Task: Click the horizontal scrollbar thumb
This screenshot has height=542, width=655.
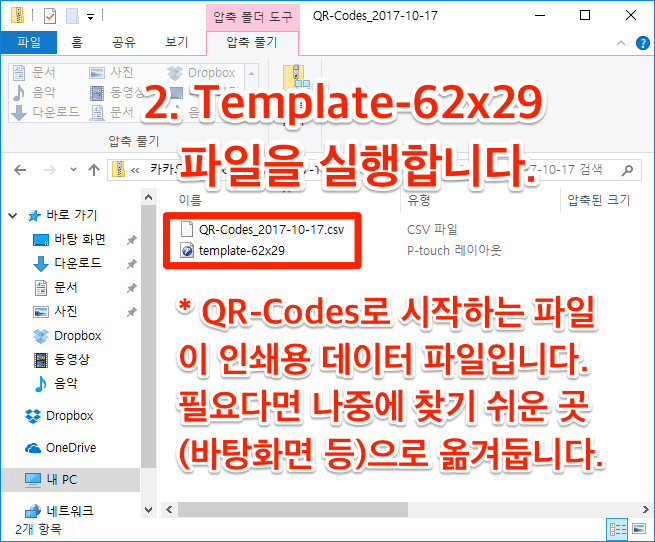Action: pyautogui.click(x=292, y=509)
